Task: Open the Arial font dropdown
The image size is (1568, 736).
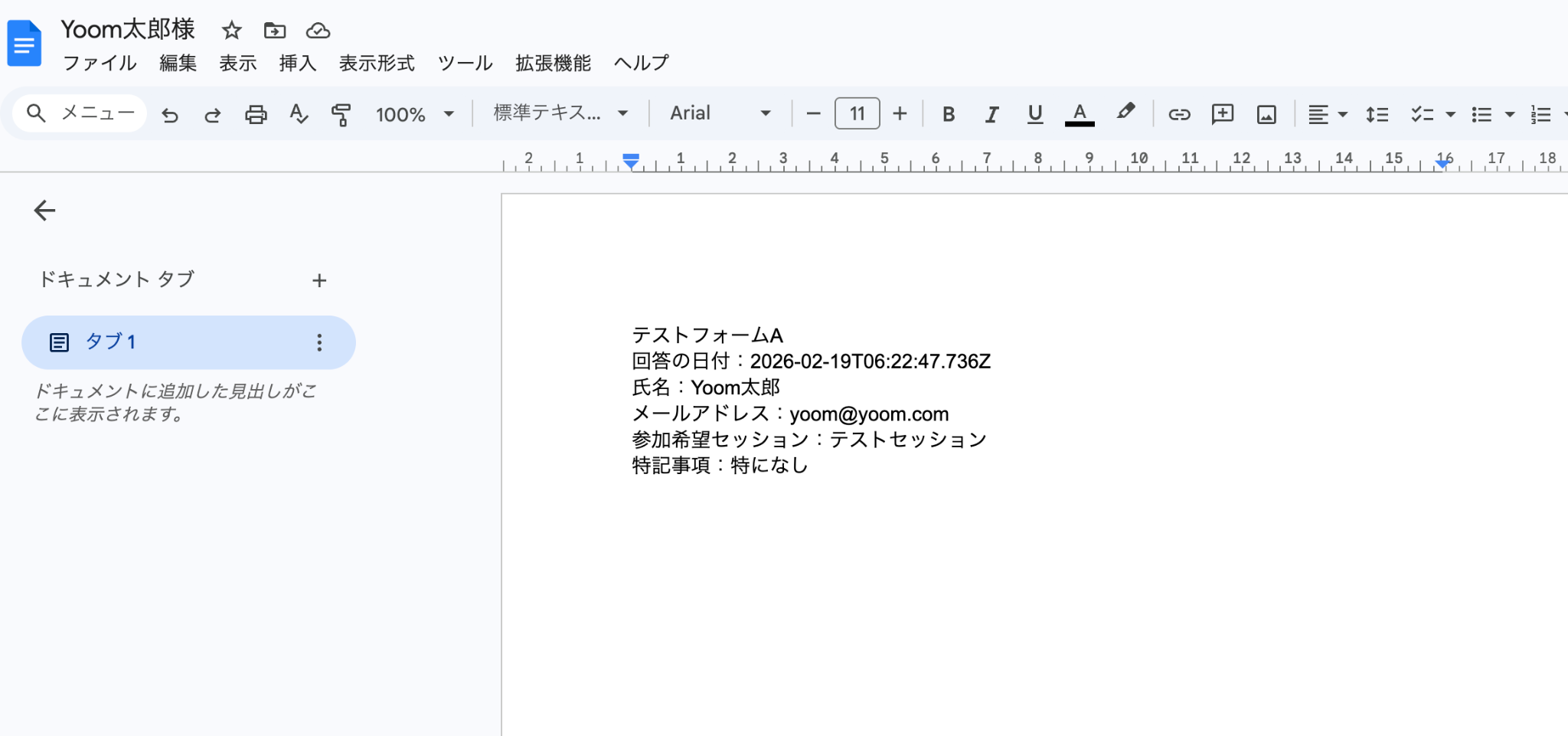Action: coord(720,113)
